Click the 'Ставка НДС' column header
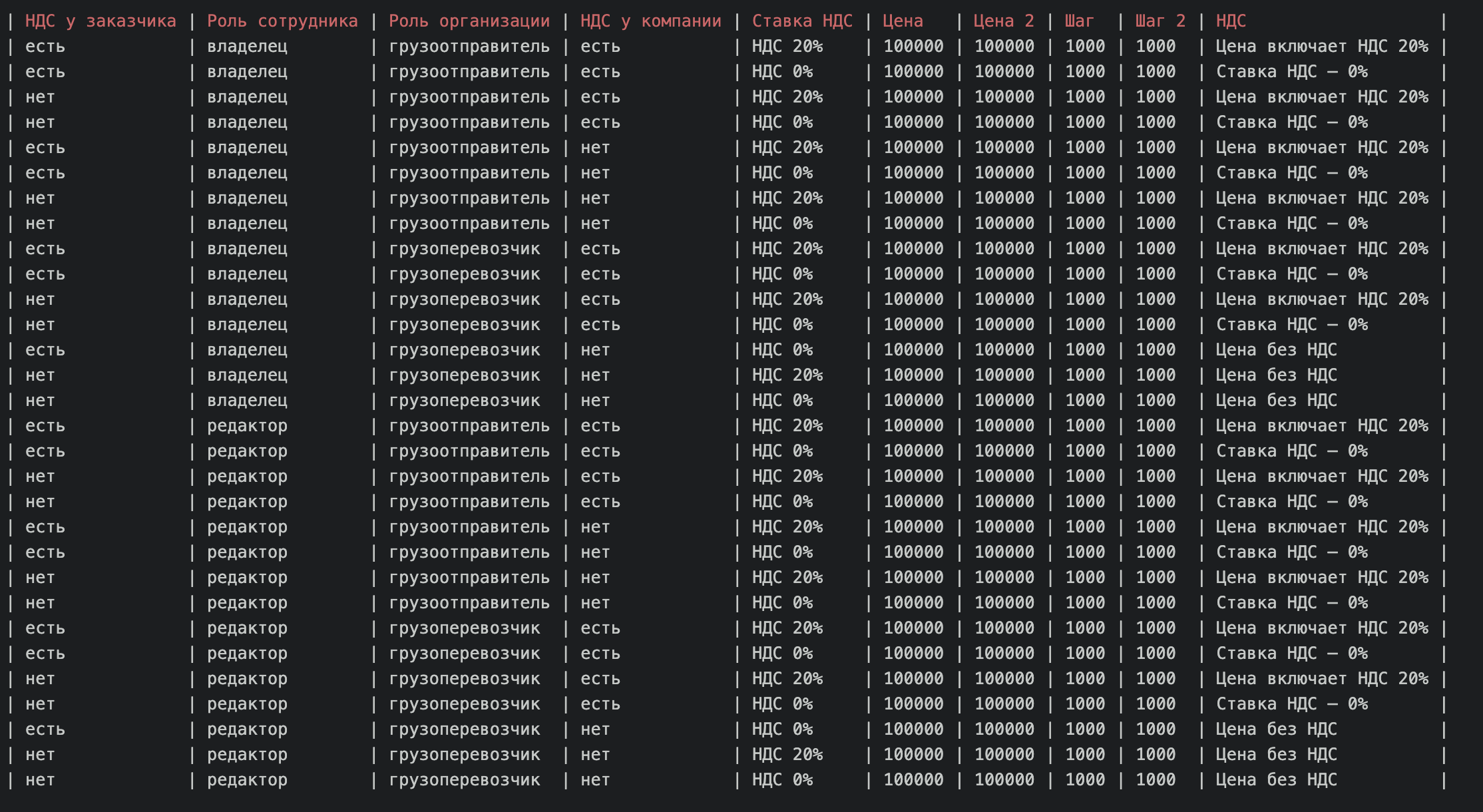Image resolution: width=1483 pixels, height=812 pixels. 802,21
